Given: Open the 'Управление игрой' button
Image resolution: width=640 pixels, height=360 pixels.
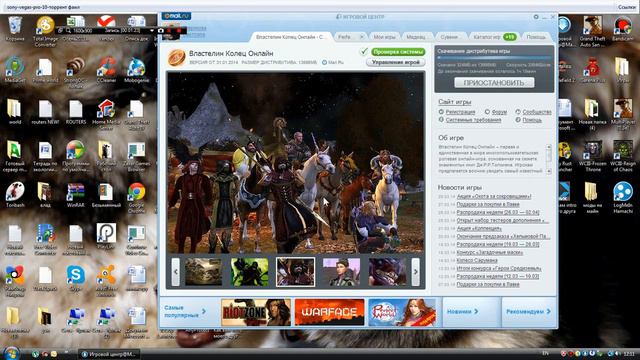Looking at the screenshot, I should pyautogui.click(x=396, y=62).
